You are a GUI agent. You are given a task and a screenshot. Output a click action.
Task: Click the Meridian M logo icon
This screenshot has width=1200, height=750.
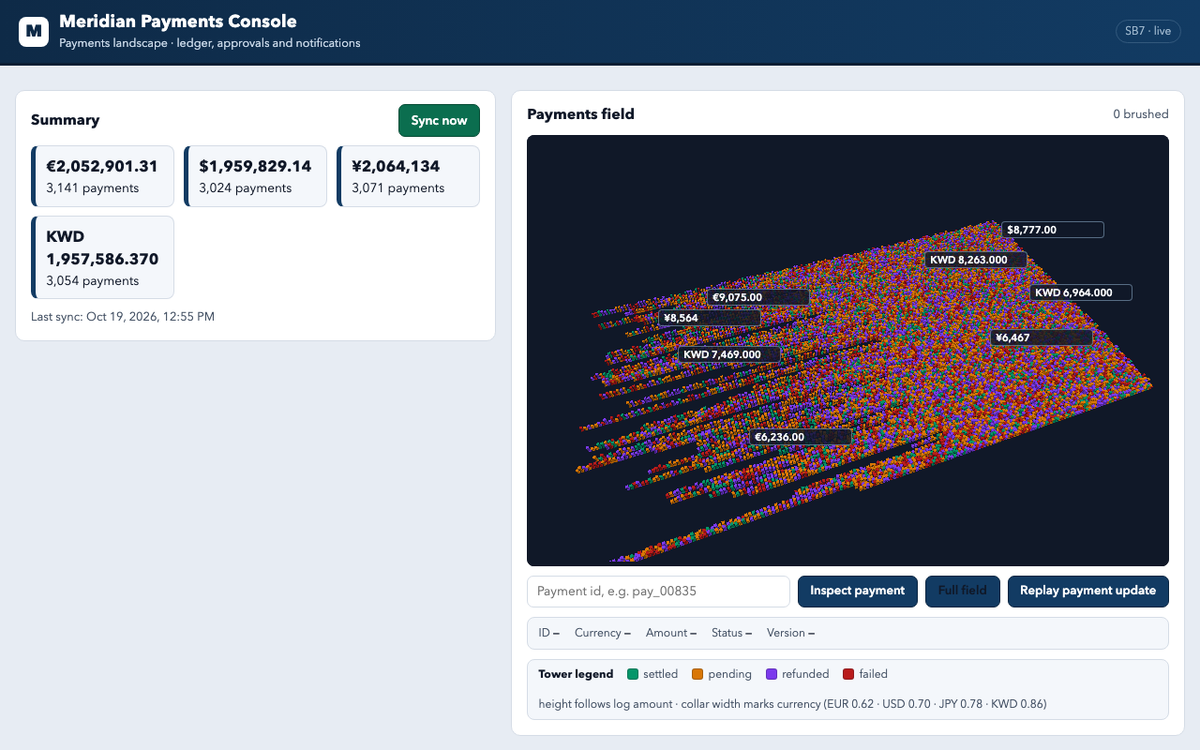click(34, 32)
